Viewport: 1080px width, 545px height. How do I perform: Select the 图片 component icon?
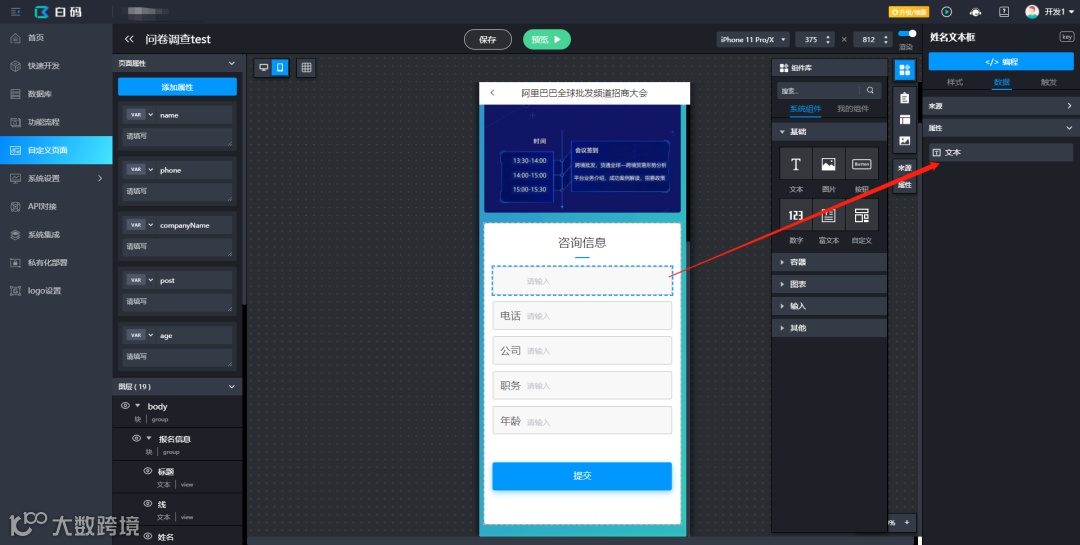[829, 164]
